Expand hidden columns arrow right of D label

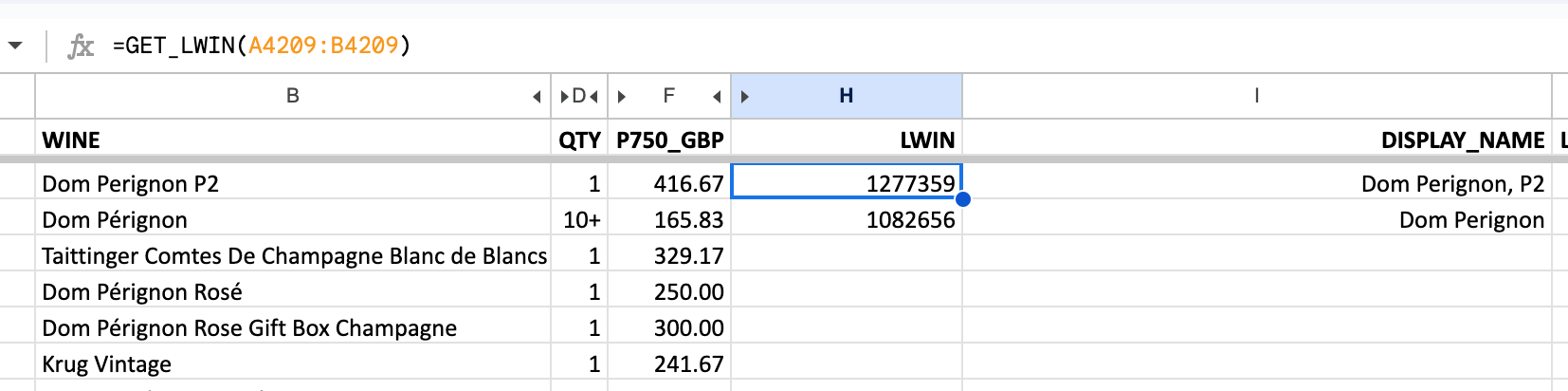(593, 97)
